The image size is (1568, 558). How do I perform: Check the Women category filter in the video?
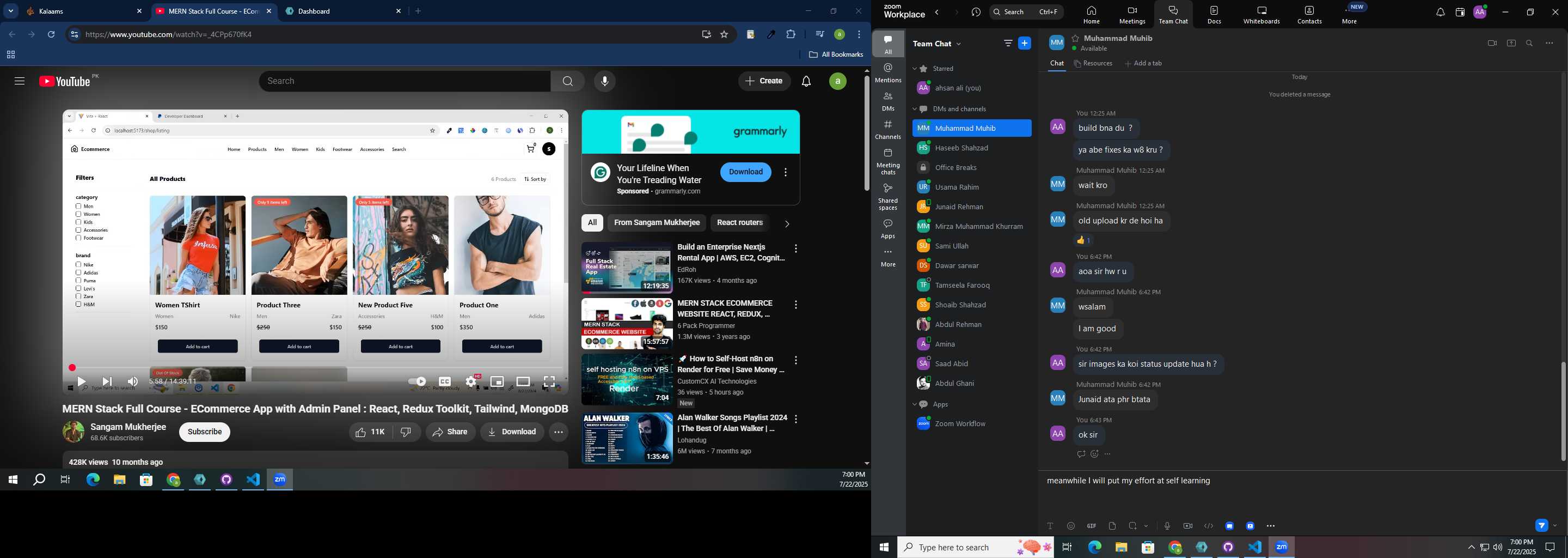[78, 215]
